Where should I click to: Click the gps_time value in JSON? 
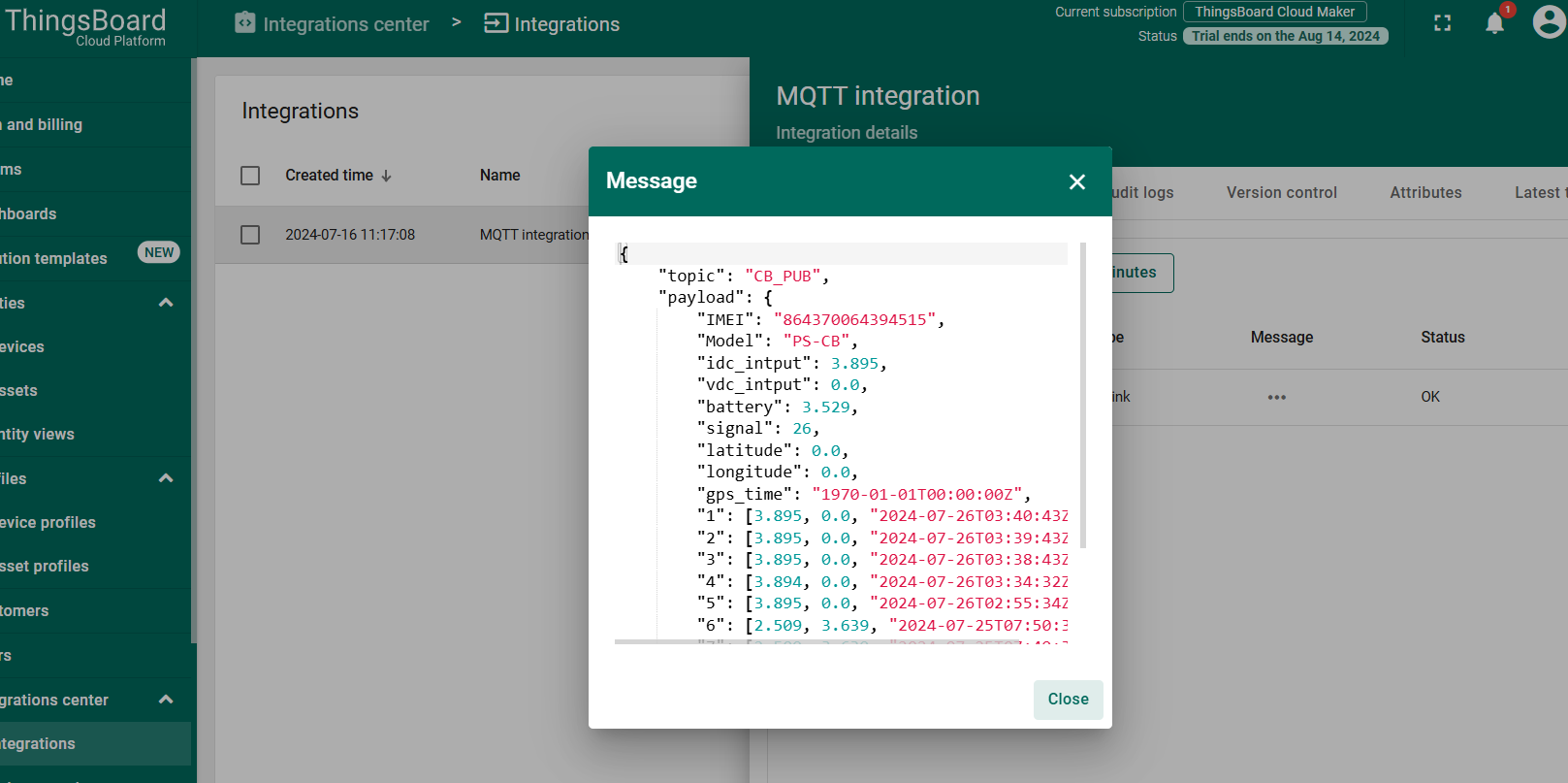[916, 495]
